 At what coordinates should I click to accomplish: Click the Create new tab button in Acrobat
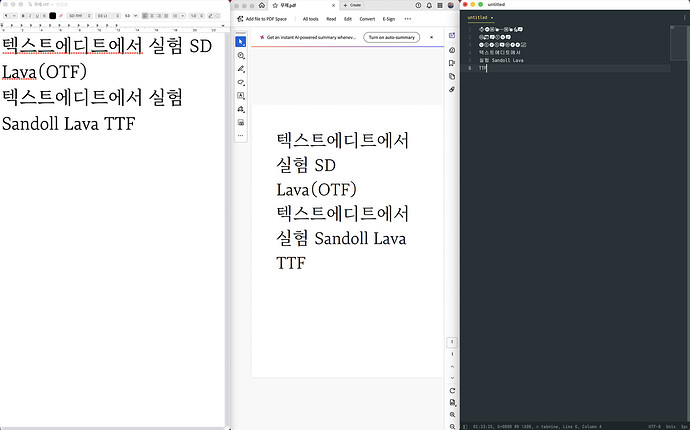coord(352,5)
